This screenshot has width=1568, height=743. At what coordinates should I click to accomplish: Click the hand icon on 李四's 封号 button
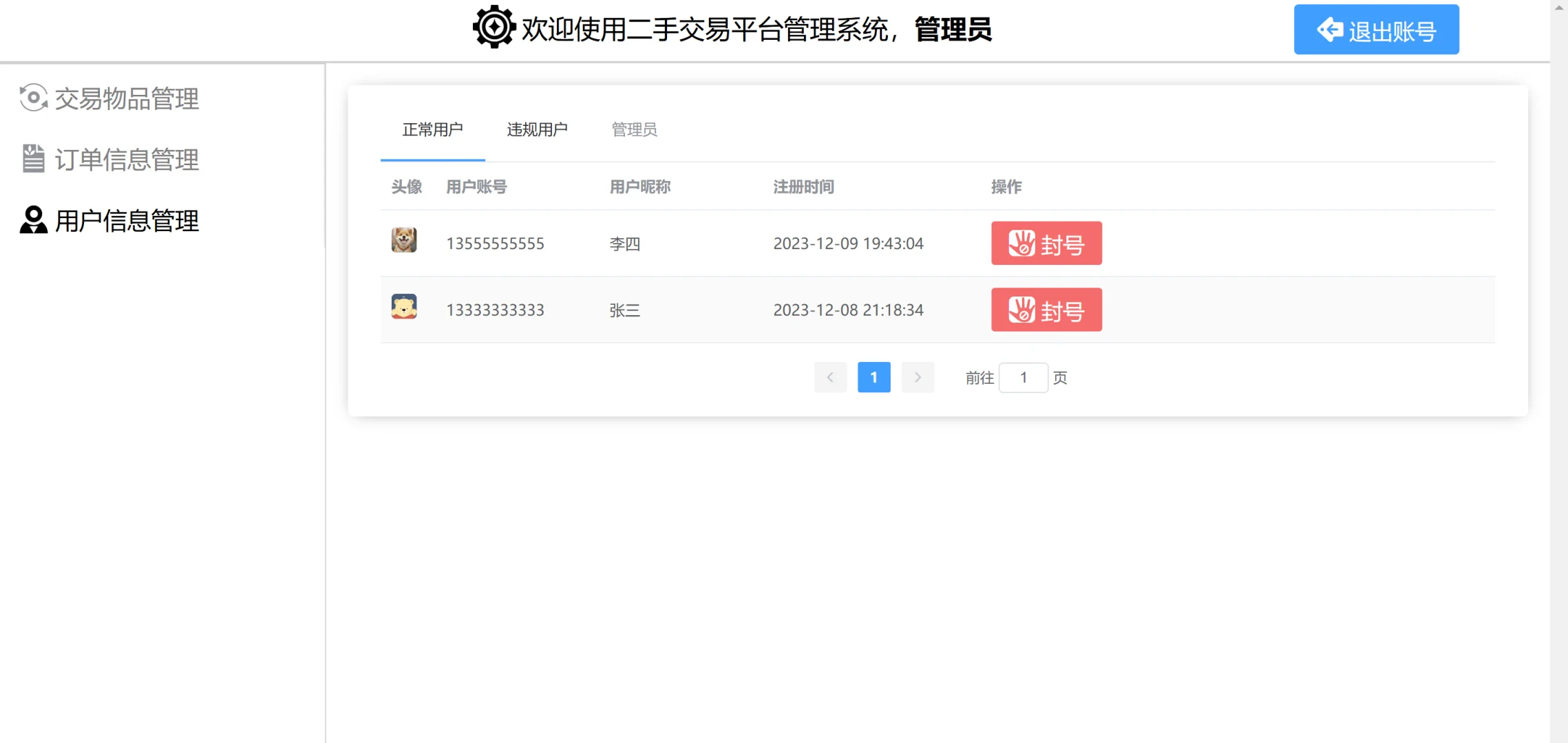point(1021,243)
